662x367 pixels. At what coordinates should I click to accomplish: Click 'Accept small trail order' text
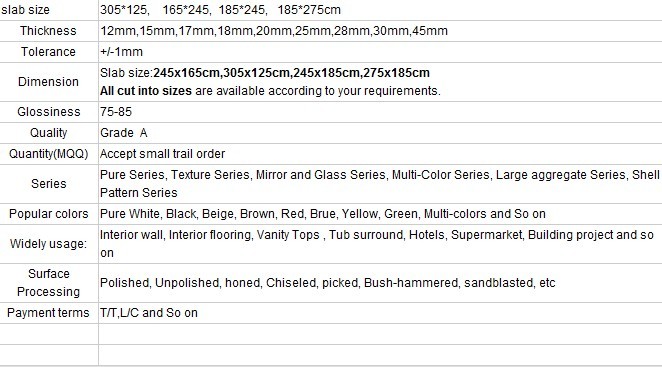click(163, 154)
